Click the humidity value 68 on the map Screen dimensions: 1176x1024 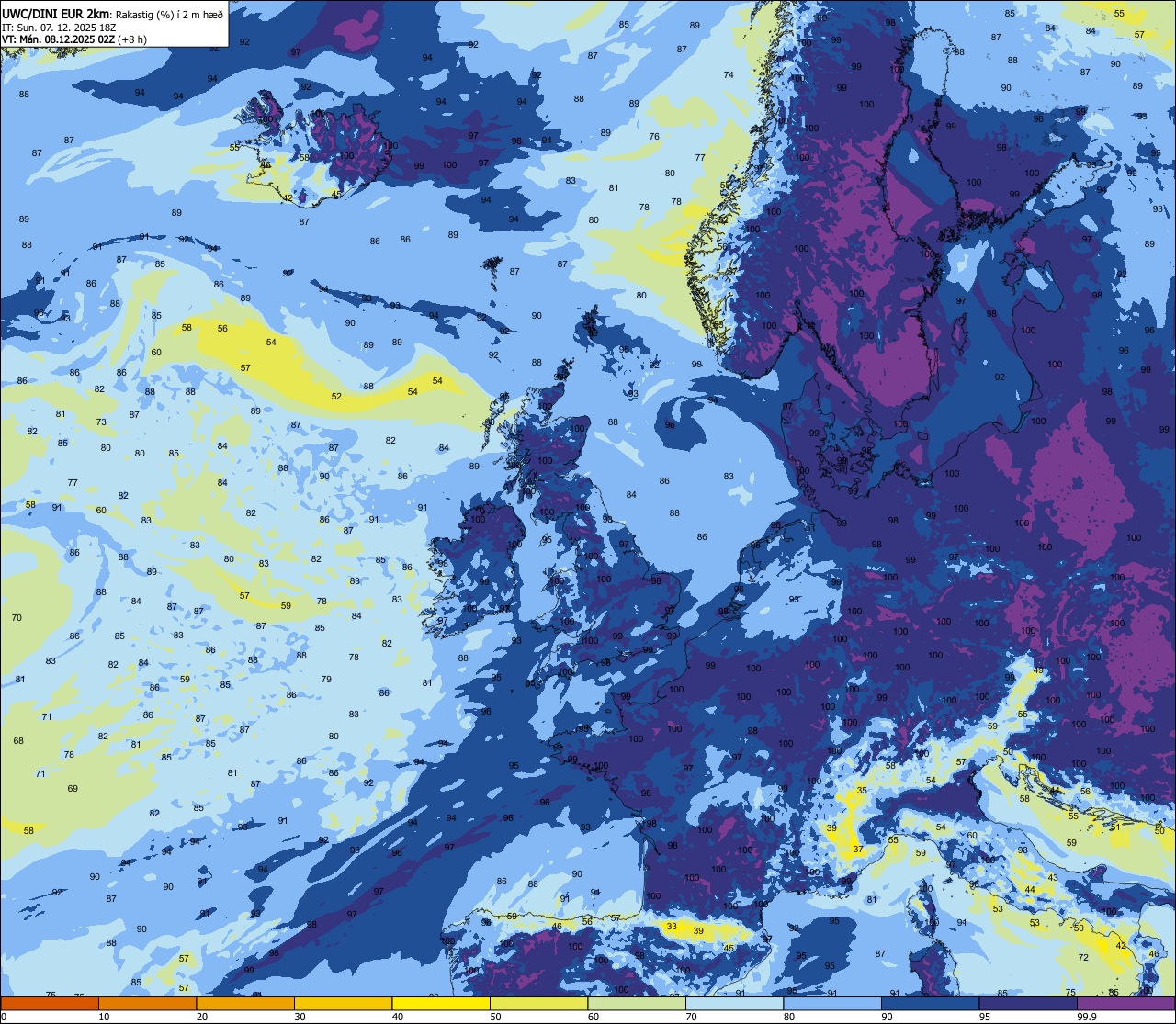point(18,741)
